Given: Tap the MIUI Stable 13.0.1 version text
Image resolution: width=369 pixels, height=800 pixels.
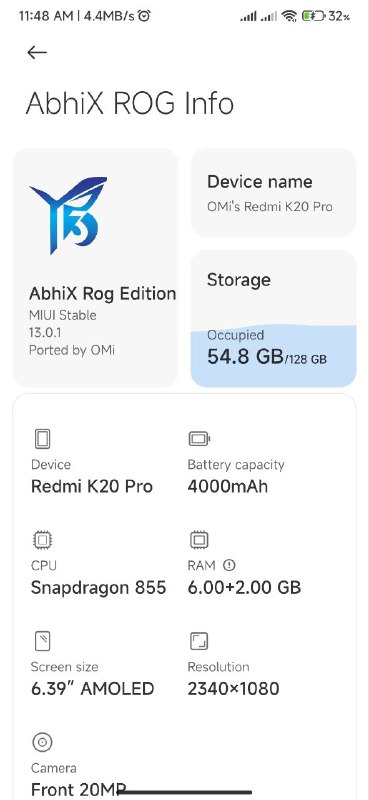Looking at the screenshot, I should click(63, 323).
